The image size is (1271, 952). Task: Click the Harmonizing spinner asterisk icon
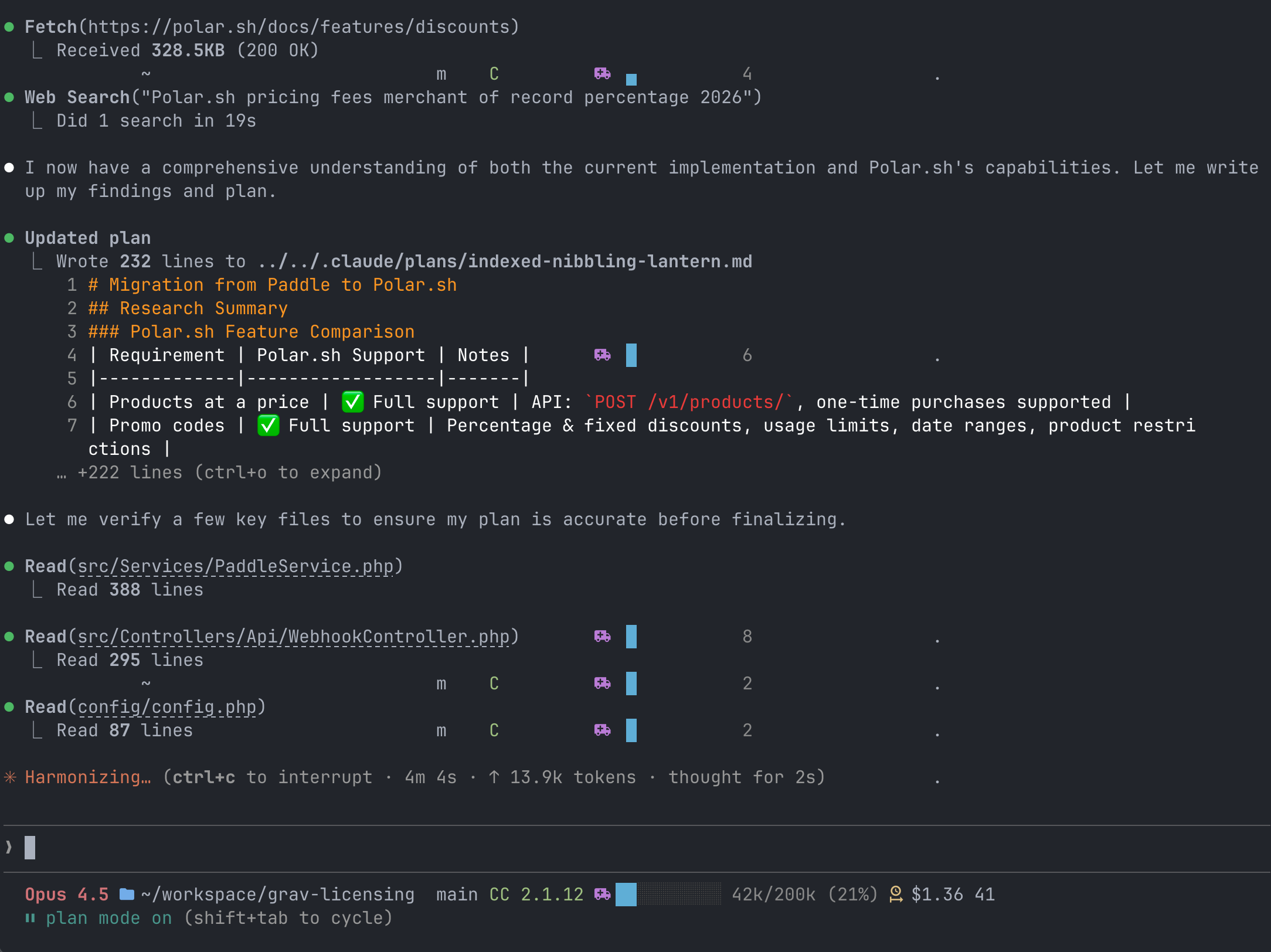[x=10, y=777]
